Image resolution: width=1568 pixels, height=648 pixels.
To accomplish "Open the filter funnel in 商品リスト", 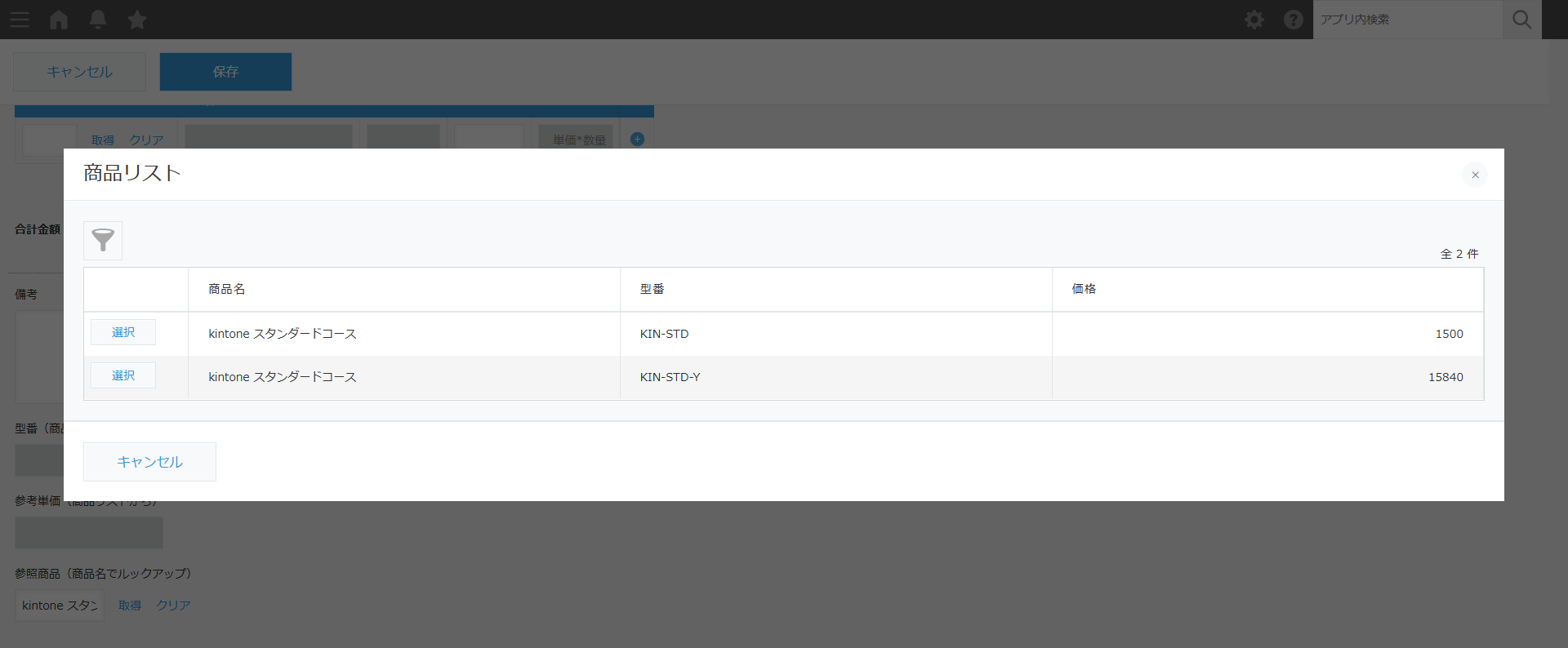I will pyautogui.click(x=103, y=241).
